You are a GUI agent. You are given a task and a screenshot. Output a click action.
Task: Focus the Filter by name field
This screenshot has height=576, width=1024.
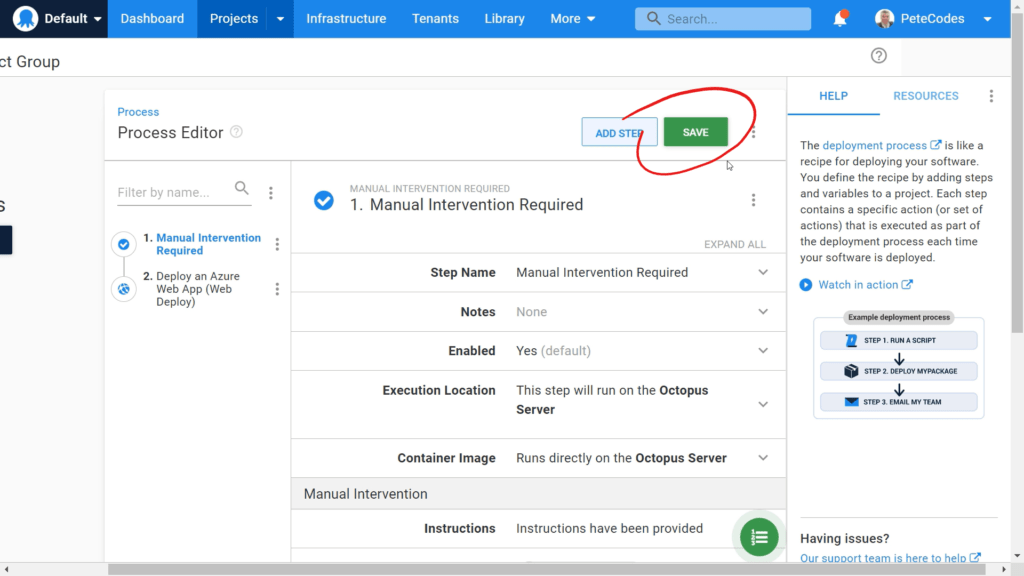(184, 192)
